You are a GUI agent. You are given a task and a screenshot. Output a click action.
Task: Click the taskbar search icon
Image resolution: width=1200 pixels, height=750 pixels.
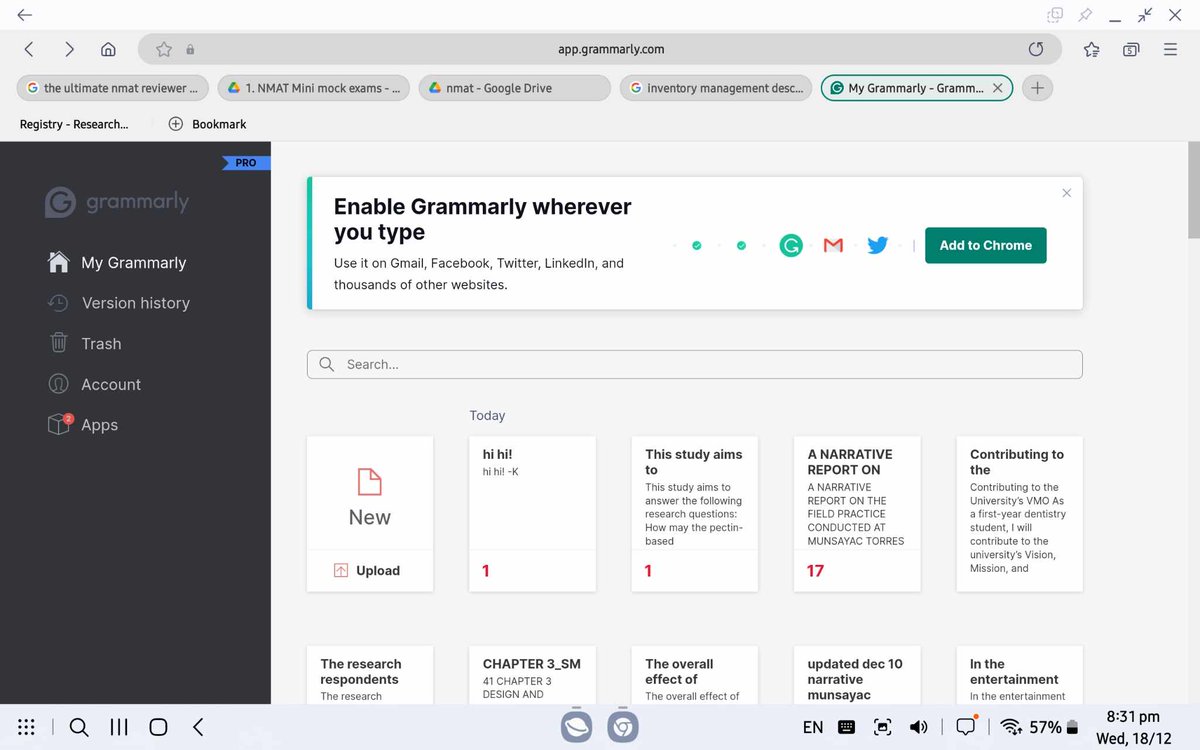pos(79,728)
